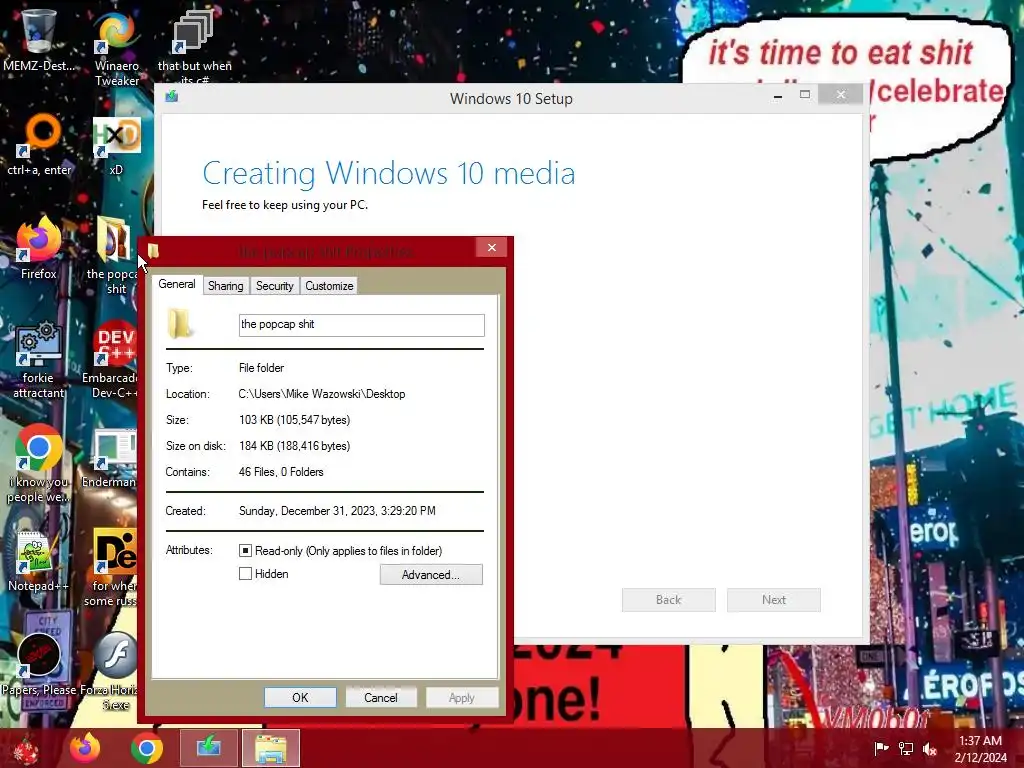The image size is (1024, 768).
Task: Switch to the Sharing tab
Action: point(225,285)
